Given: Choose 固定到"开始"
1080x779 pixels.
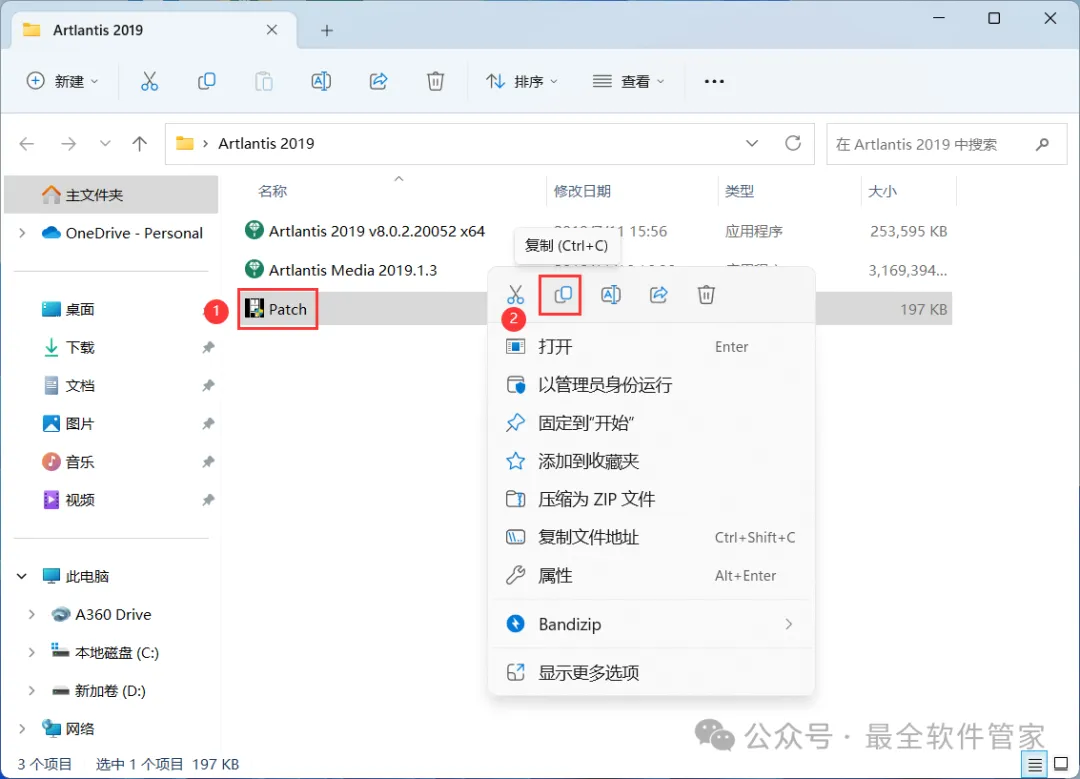Looking at the screenshot, I should [651, 423].
